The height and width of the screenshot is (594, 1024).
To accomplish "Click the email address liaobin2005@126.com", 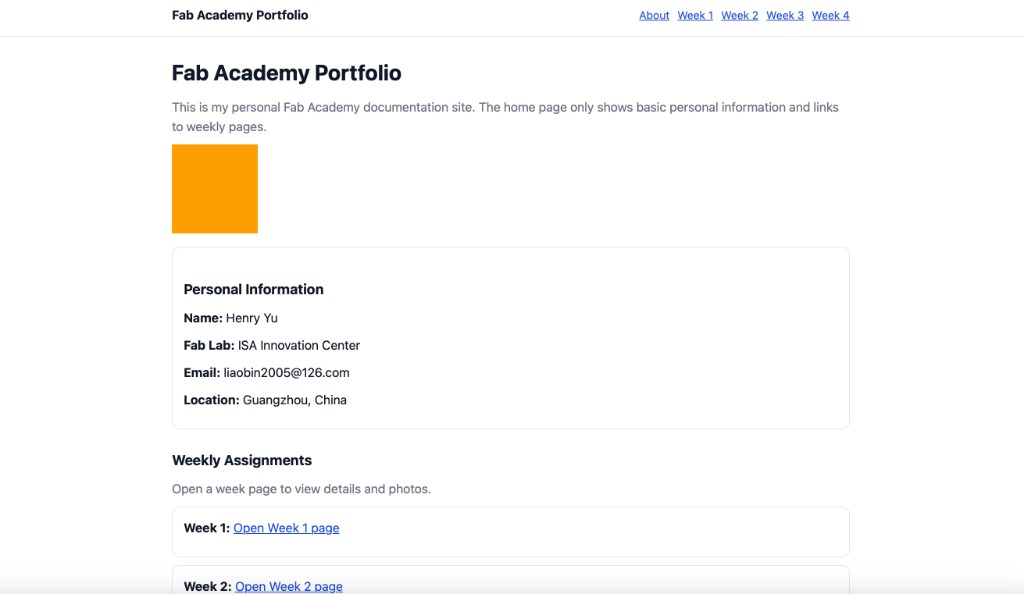I will tap(286, 372).
